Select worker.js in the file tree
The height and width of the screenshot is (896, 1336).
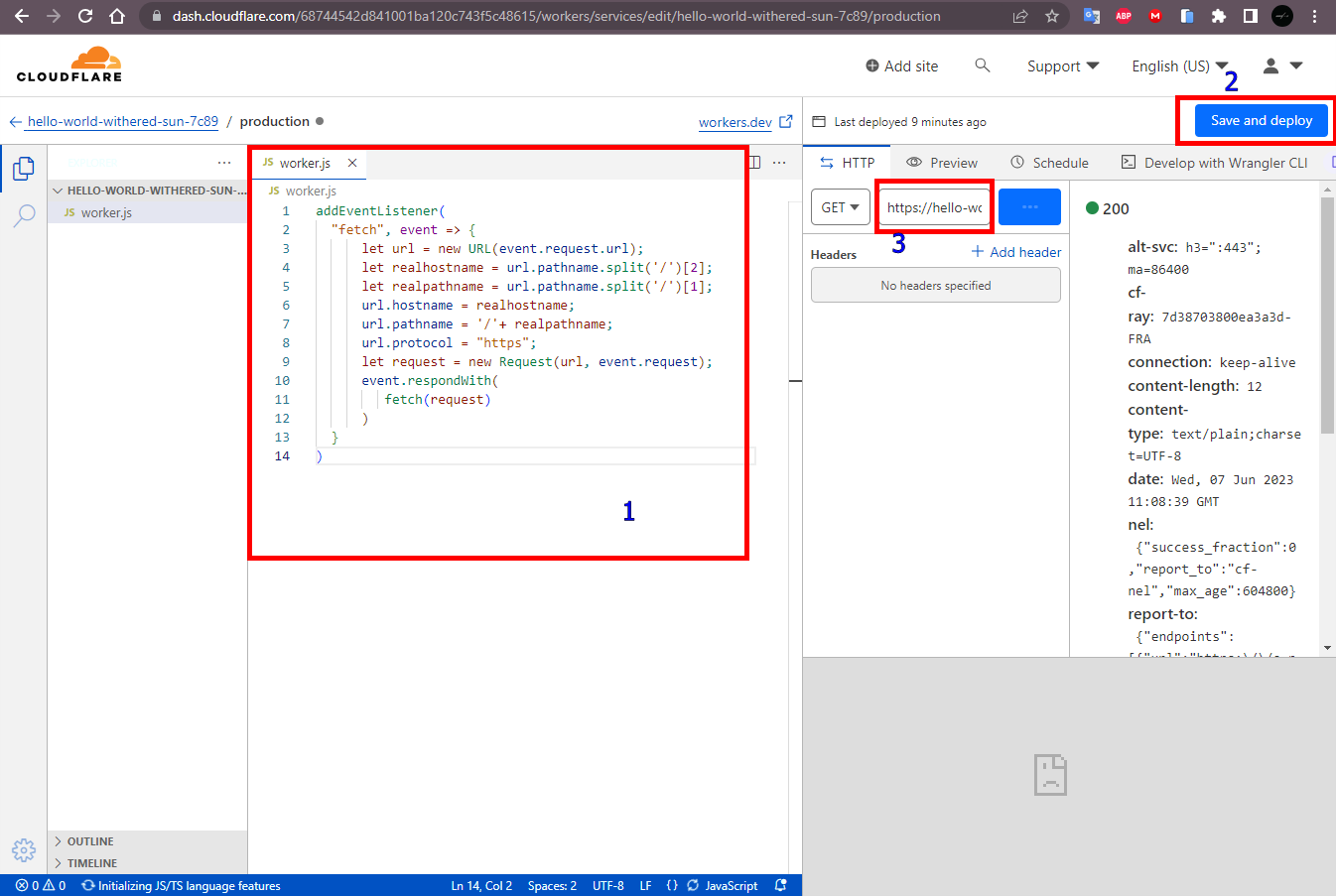pyautogui.click(x=147, y=212)
